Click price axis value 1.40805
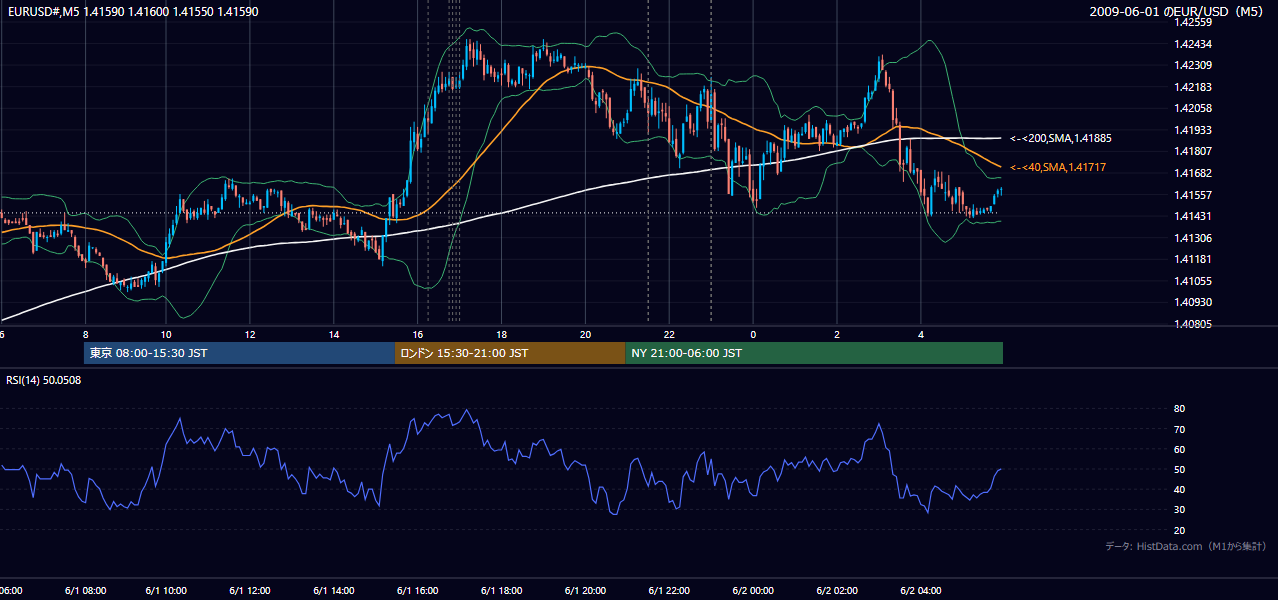Image resolution: width=1278 pixels, height=600 pixels. 1193,324
